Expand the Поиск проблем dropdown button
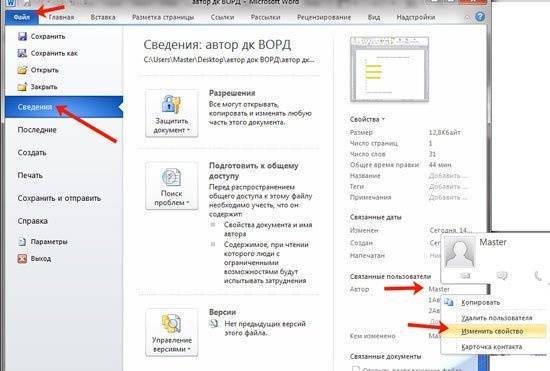The width and height of the screenshot is (550, 371). [172, 186]
